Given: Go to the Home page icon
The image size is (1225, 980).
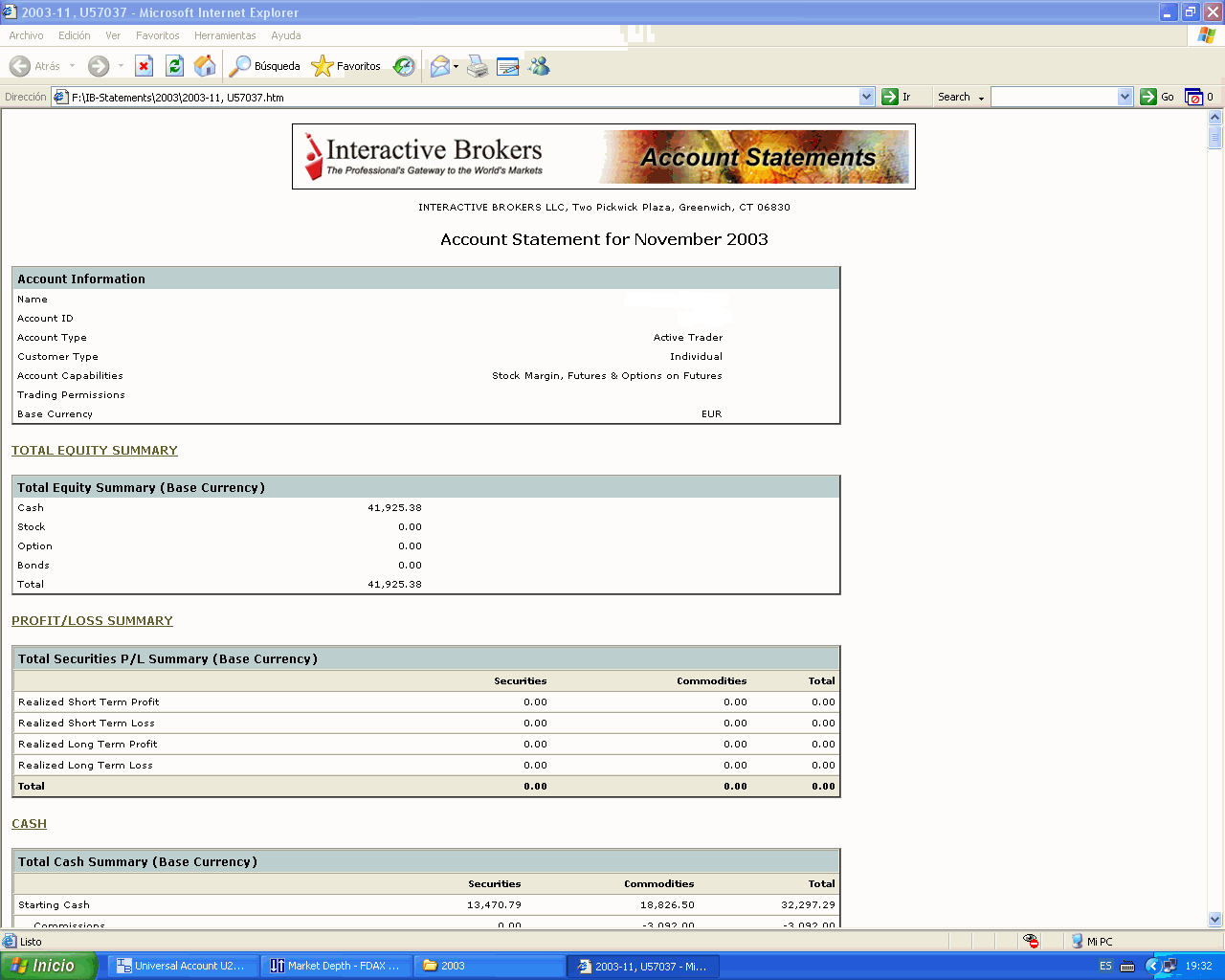Looking at the screenshot, I should pyautogui.click(x=205, y=66).
